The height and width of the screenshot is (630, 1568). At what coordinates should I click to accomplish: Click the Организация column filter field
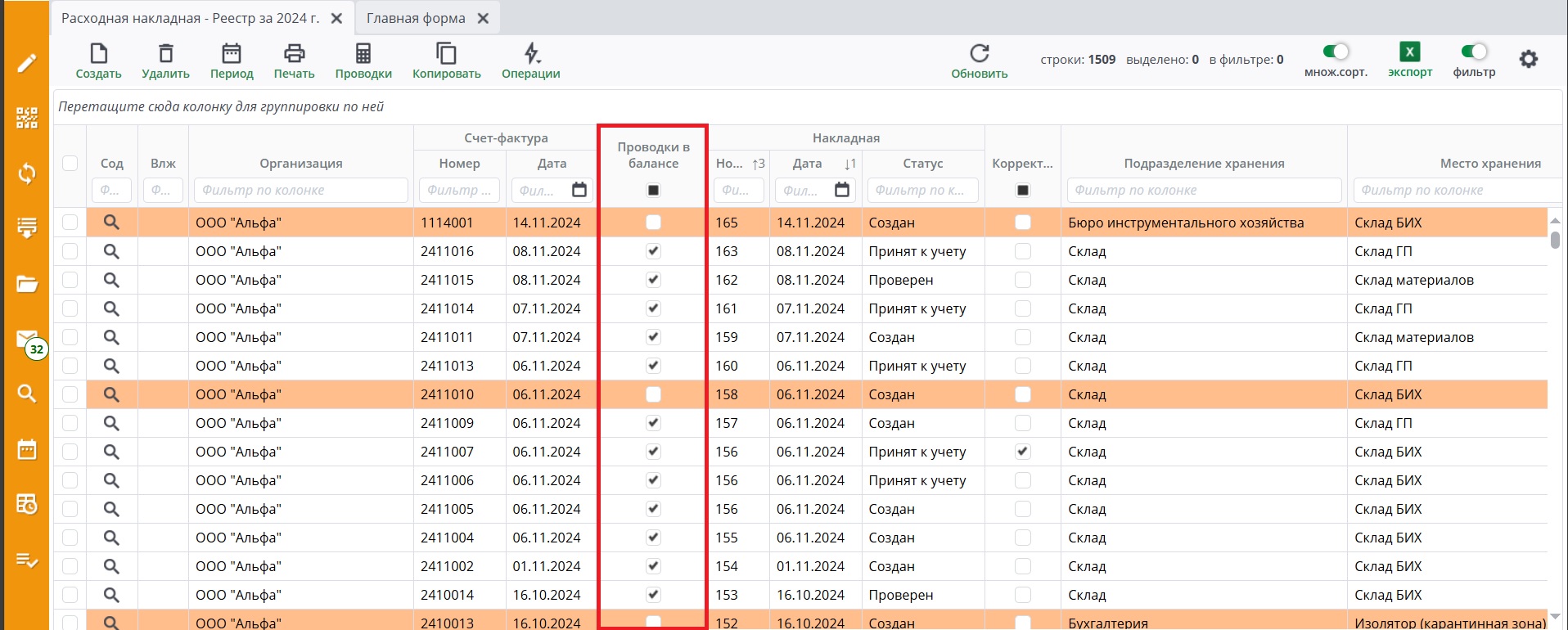(300, 190)
